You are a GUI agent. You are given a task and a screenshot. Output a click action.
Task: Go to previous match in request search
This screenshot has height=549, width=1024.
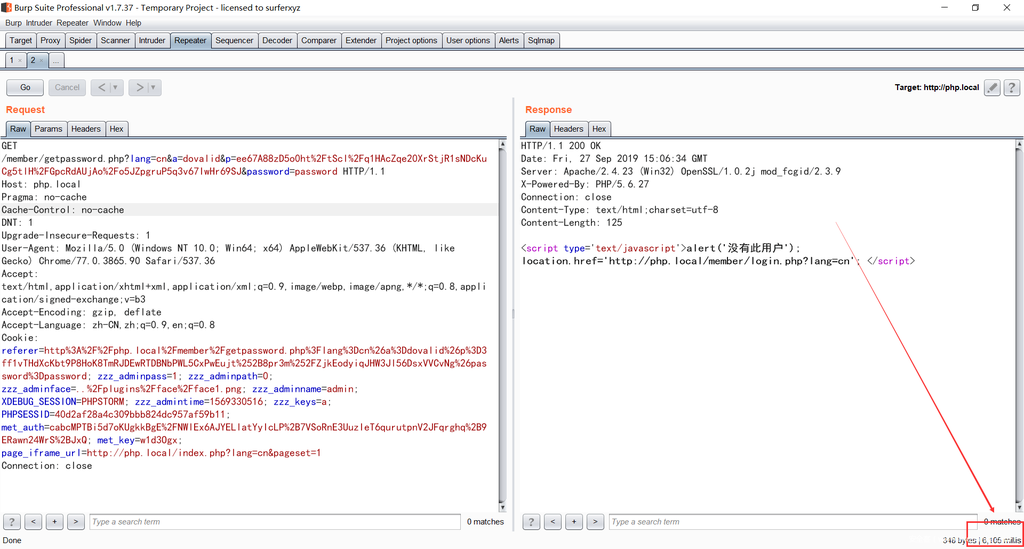pos(33,522)
